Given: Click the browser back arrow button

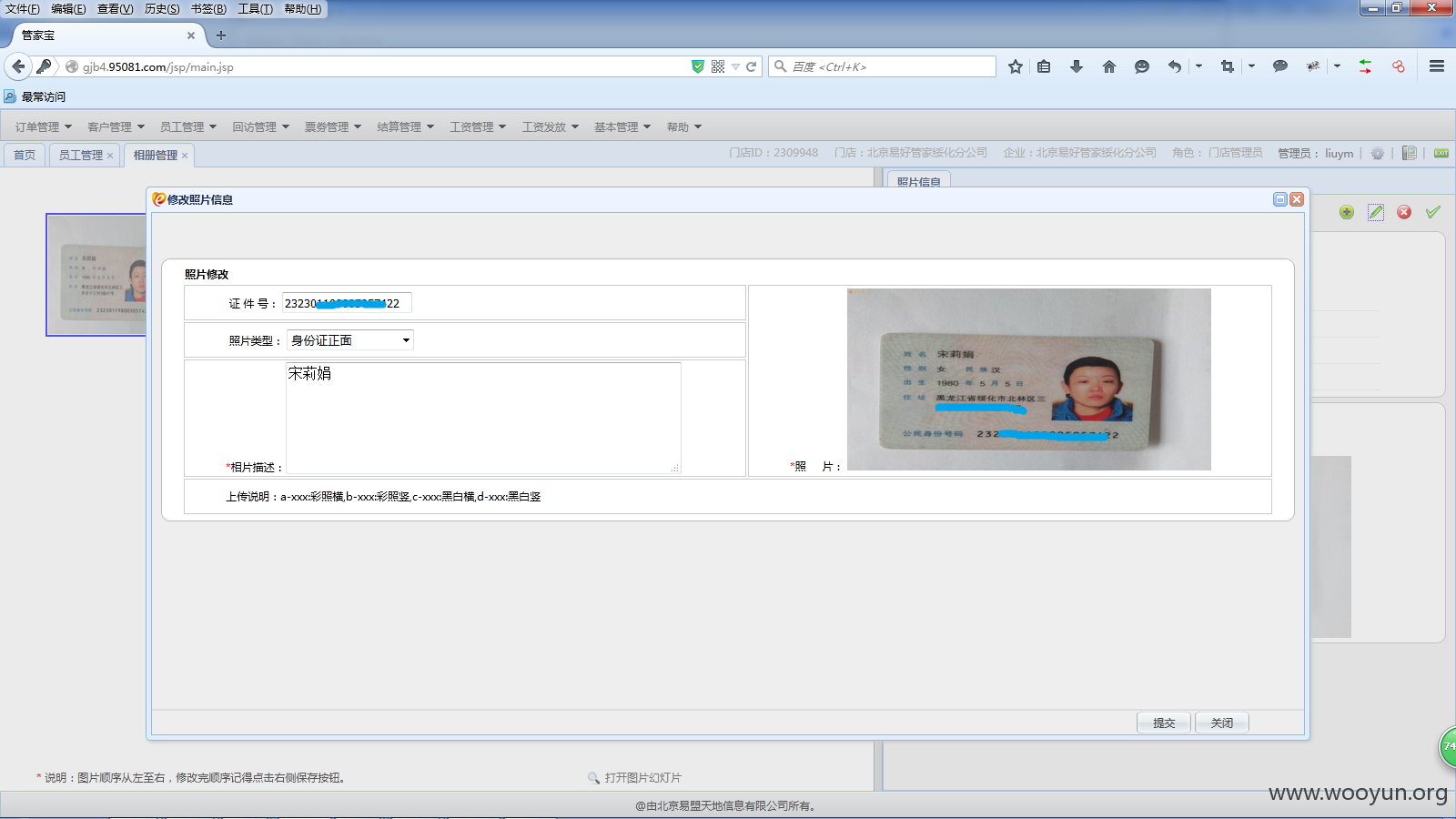Looking at the screenshot, I should click(x=18, y=66).
